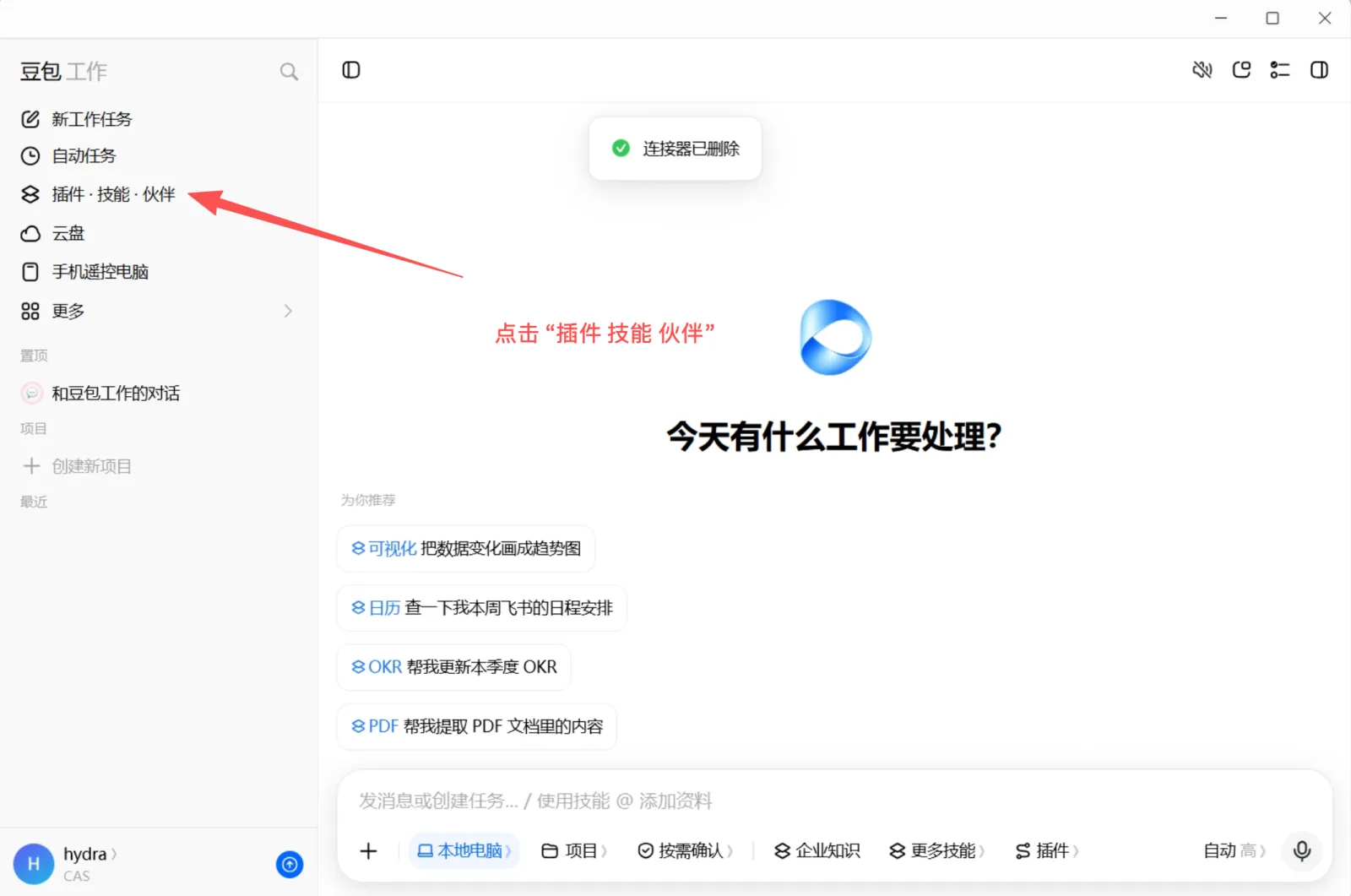
Task: Open the task list icon in top toolbar
Action: tap(1280, 70)
